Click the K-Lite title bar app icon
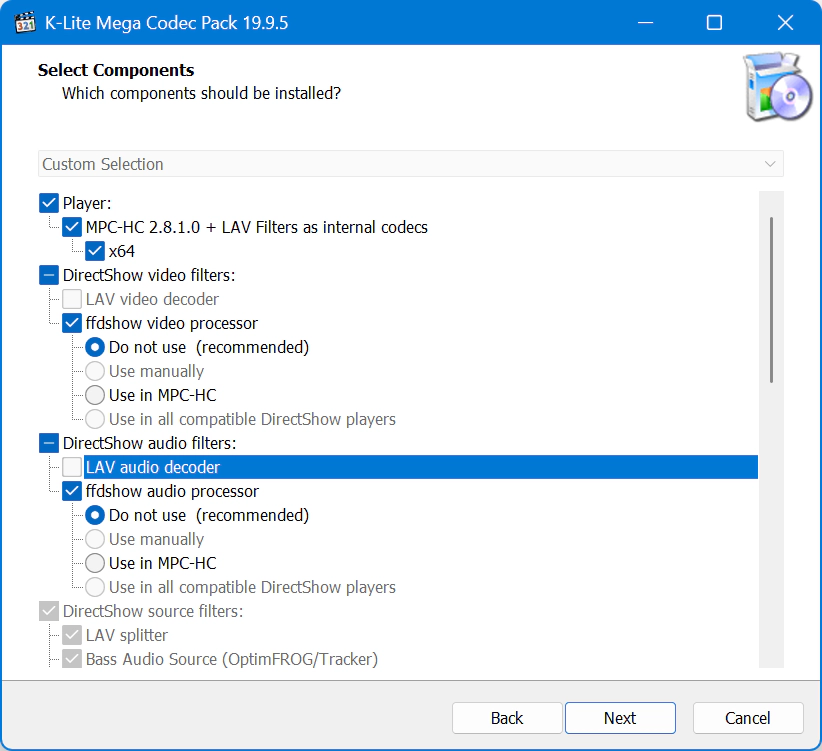 click(25, 23)
